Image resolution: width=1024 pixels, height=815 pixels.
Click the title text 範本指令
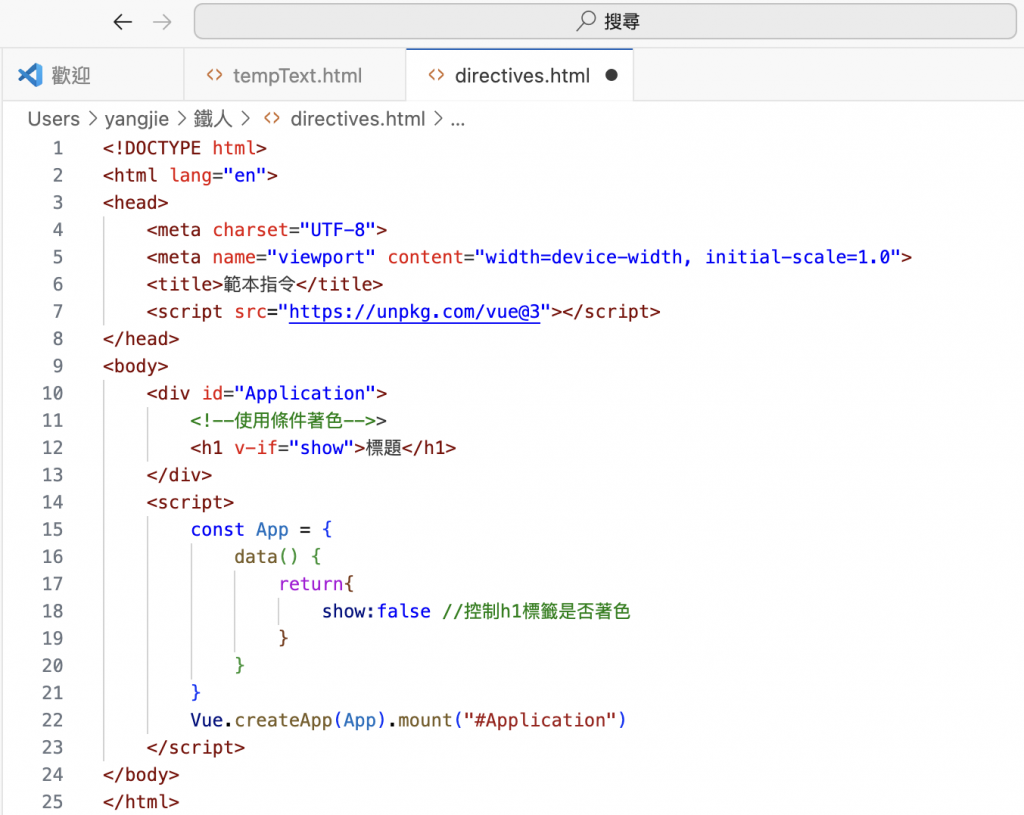260,285
